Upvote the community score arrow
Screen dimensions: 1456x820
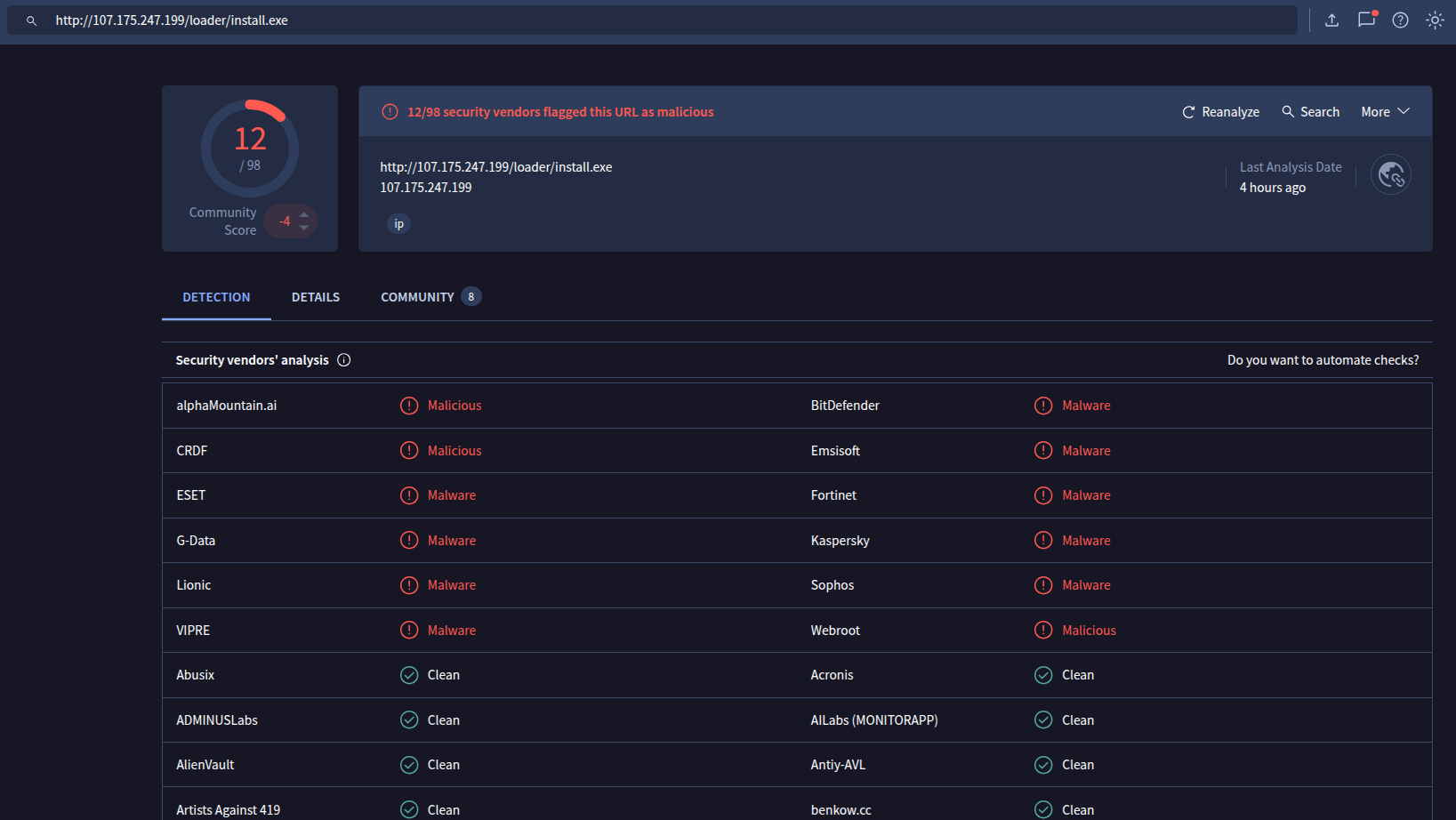tap(304, 214)
